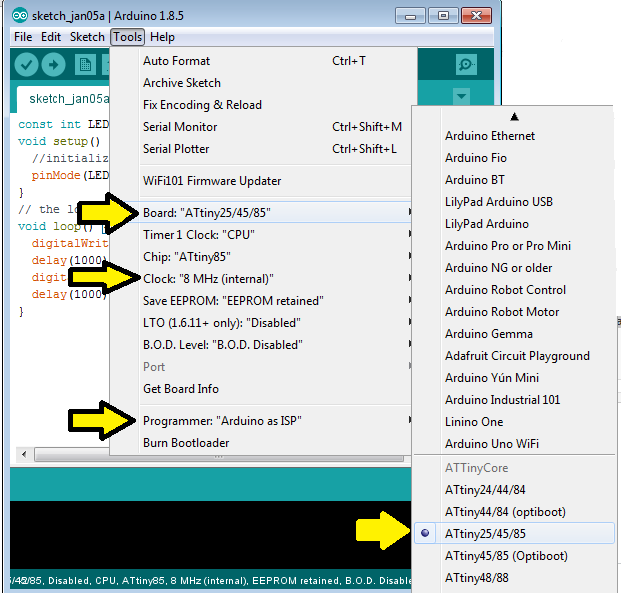Select Arduino BT board

coord(514,180)
